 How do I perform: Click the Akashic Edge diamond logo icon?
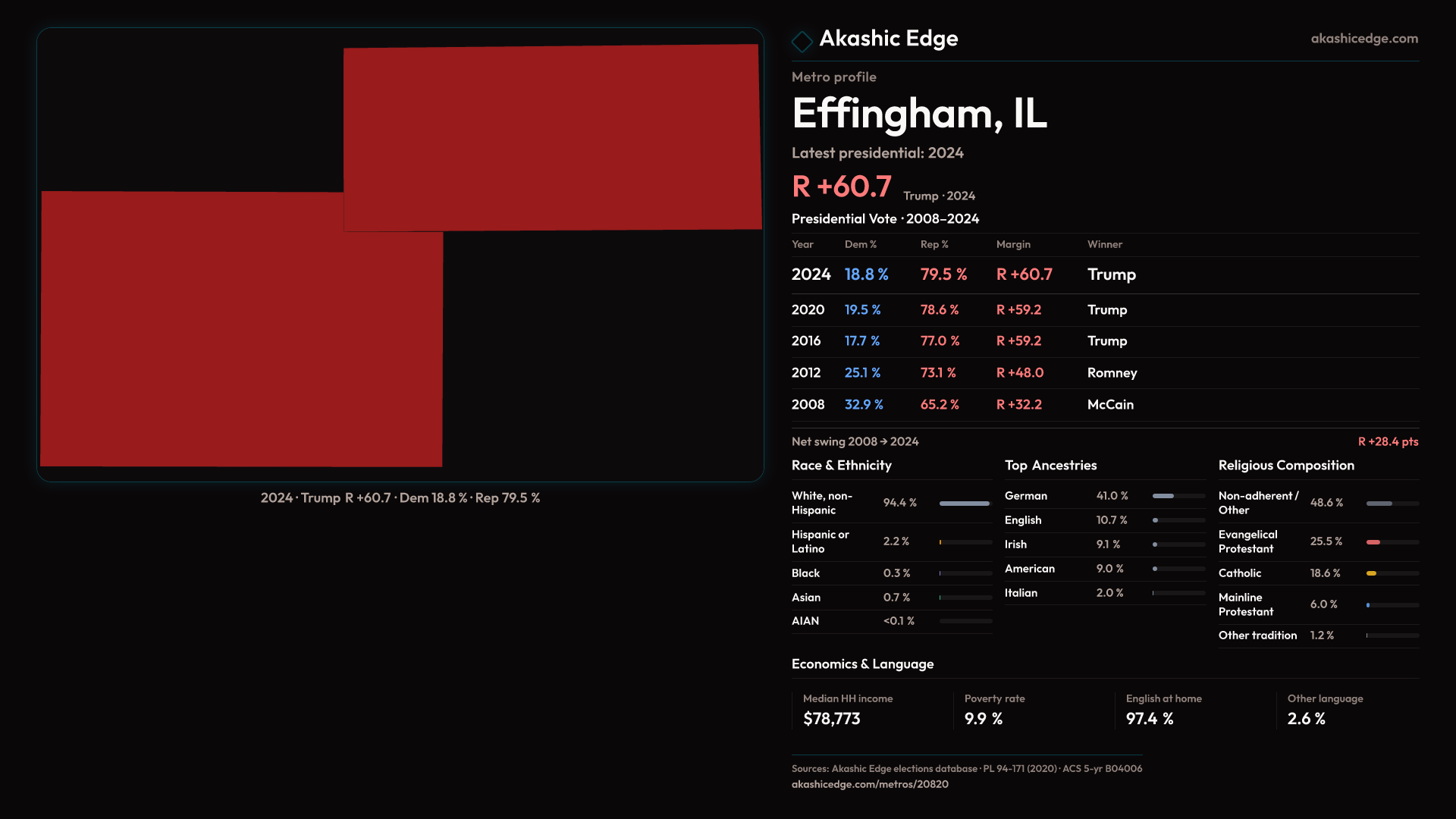[x=802, y=41]
